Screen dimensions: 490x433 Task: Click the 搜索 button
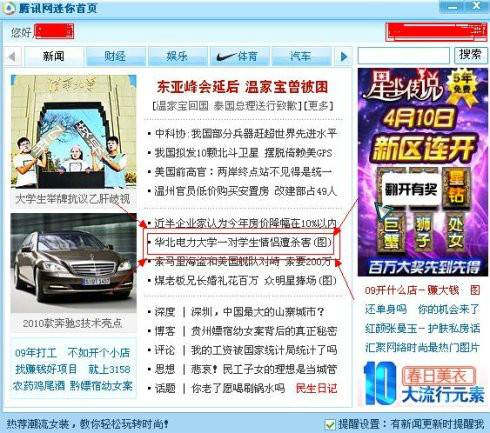471,55
